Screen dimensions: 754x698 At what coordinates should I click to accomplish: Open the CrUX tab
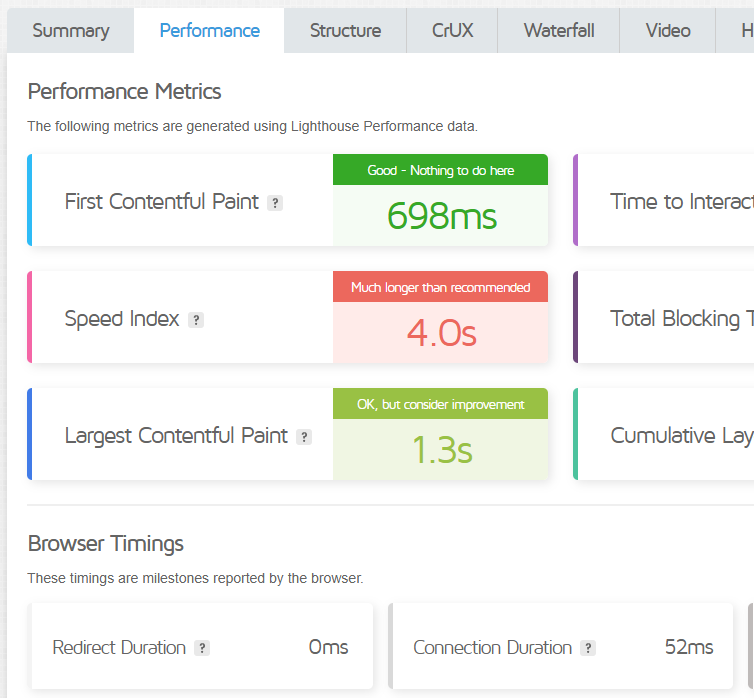coord(453,31)
